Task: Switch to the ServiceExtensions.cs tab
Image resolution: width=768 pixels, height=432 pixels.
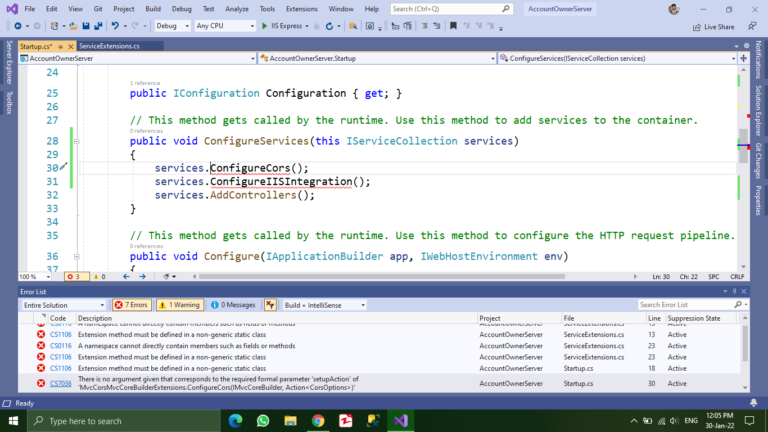Action: 110,46
